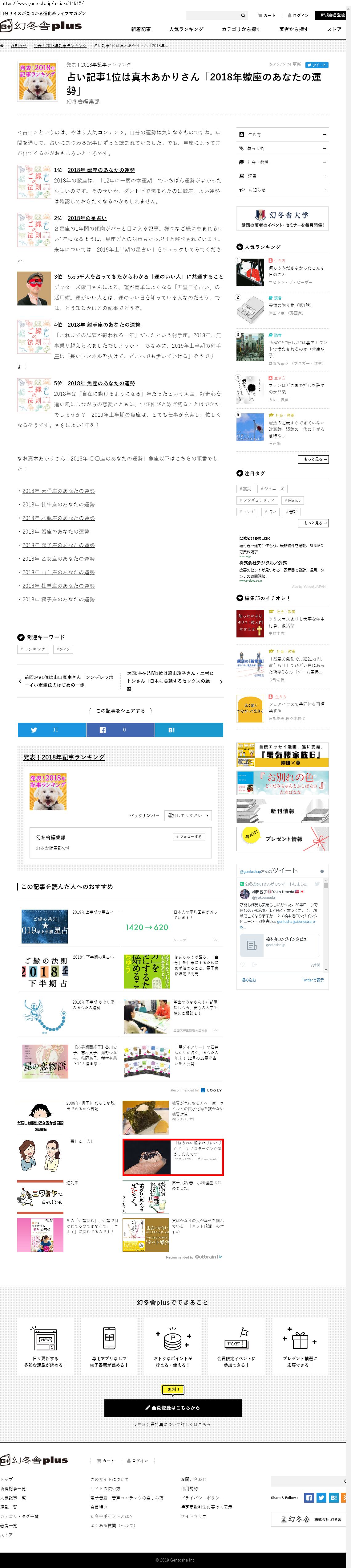
Task: Click the 幻冬舎plus logo in the header
Action: (41, 26)
